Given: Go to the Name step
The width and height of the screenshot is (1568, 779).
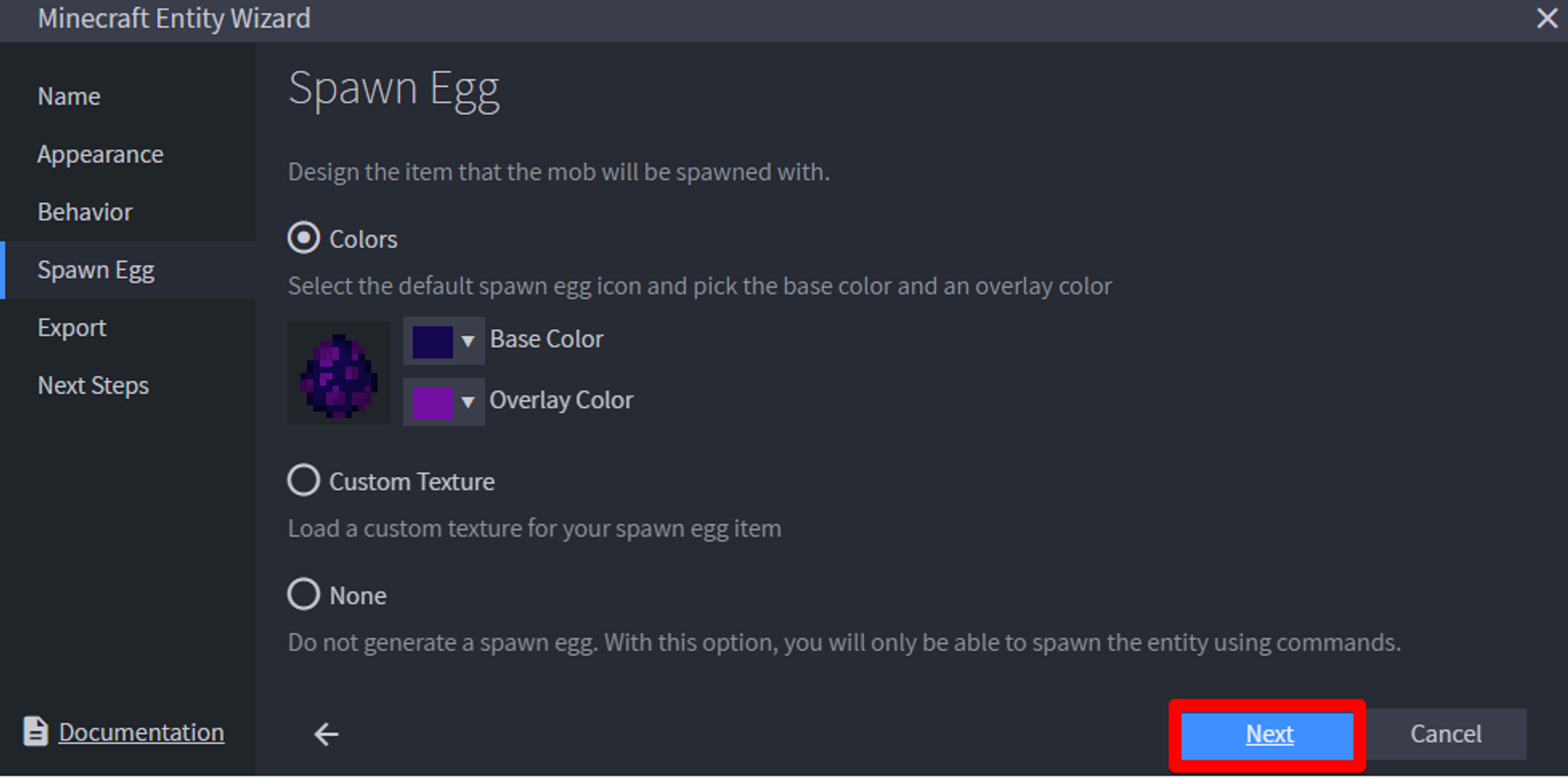Looking at the screenshot, I should click(69, 96).
